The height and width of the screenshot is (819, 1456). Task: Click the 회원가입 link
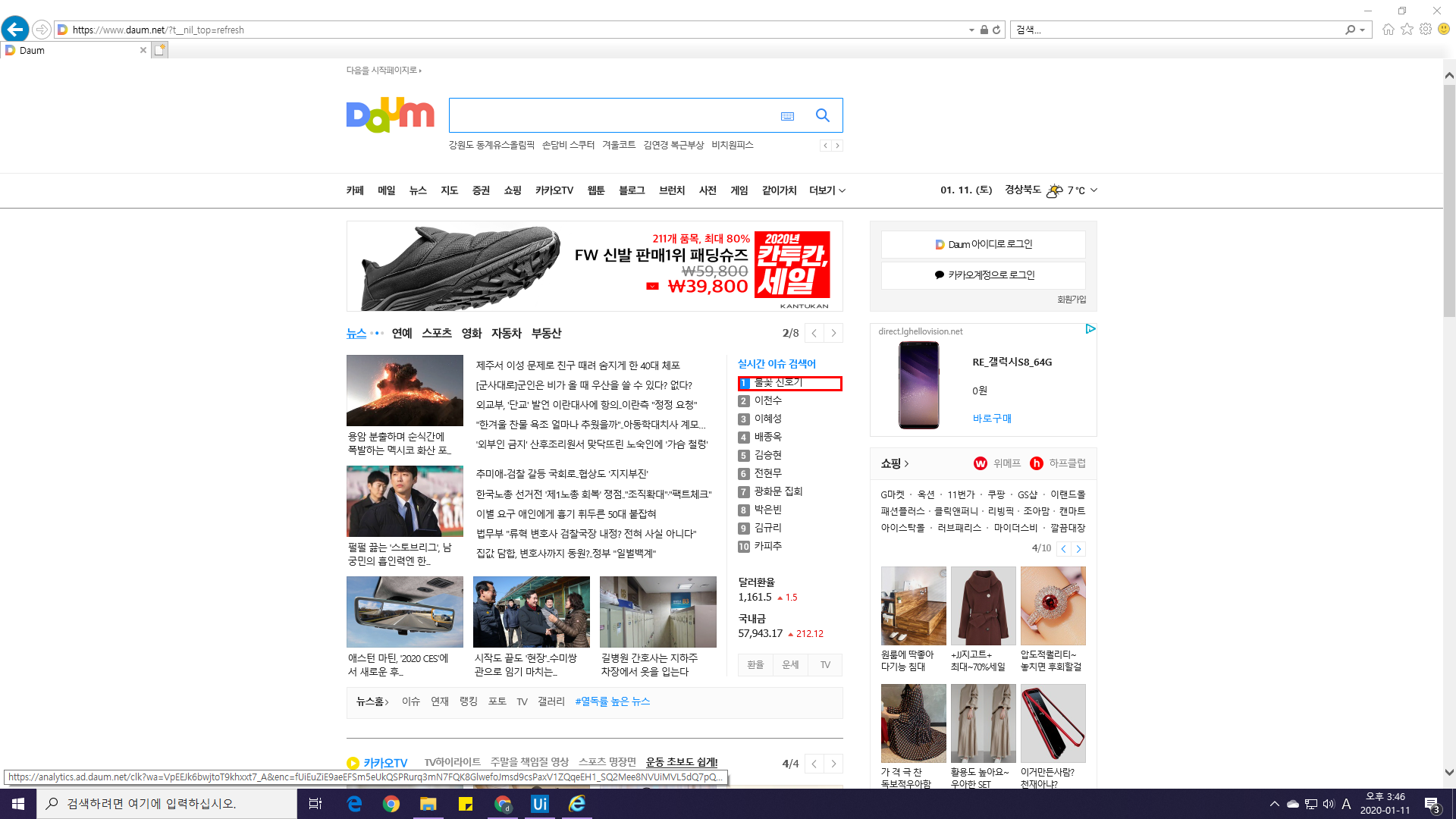(1071, 300)
